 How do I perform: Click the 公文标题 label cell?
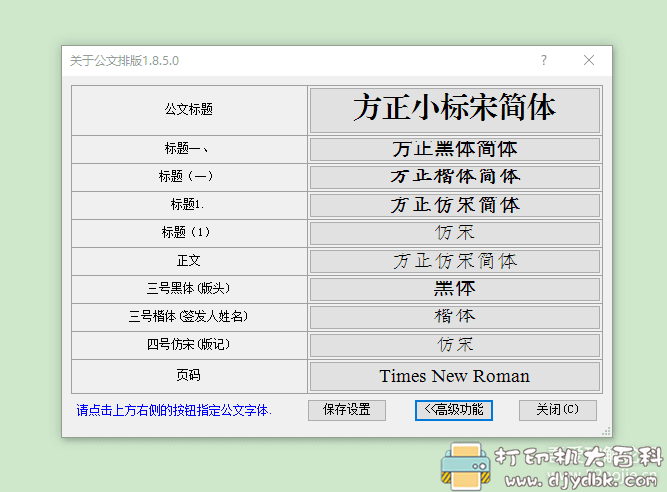(189, 110)
